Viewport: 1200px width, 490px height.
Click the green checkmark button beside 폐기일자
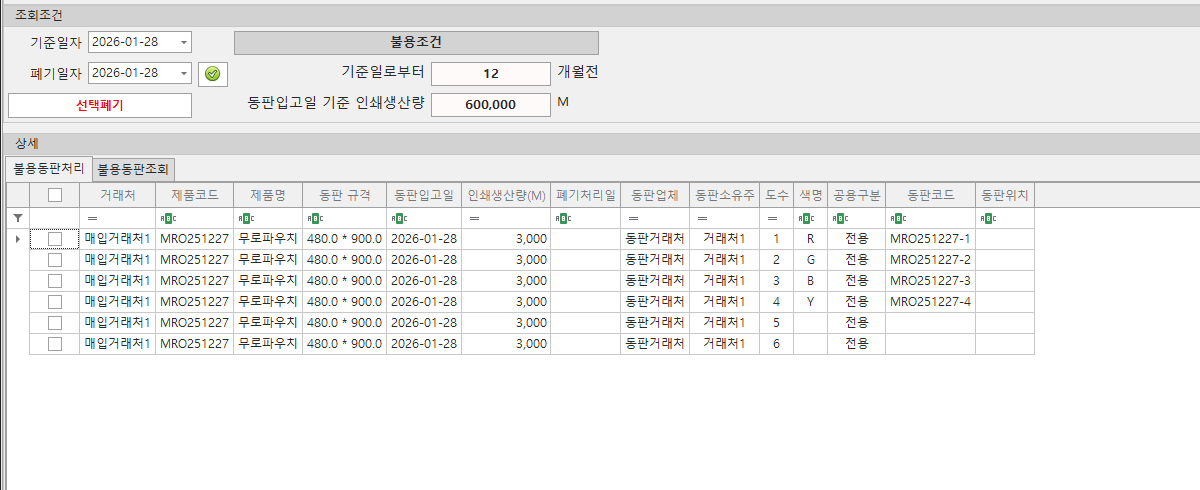pos(213,74)
